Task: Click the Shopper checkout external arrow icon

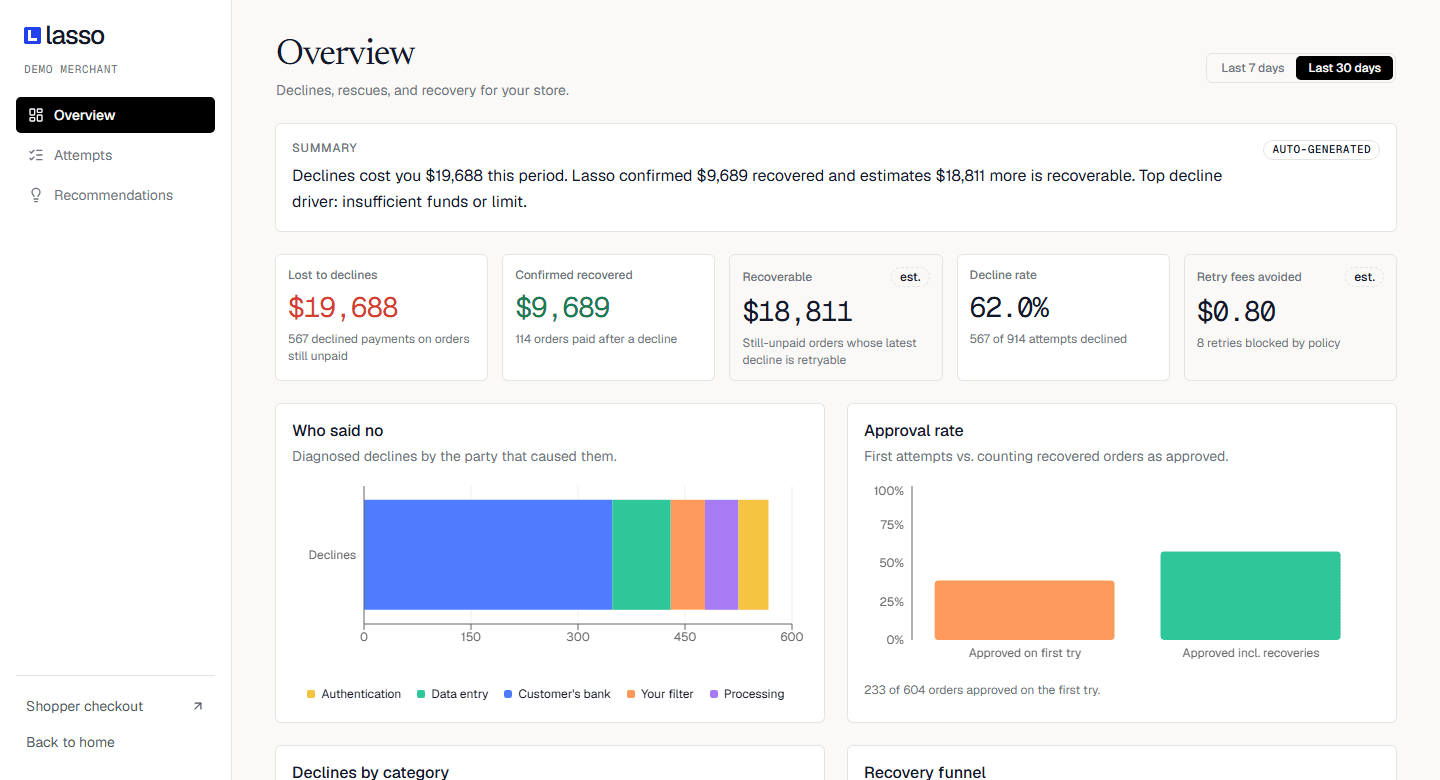Action: 197,706
